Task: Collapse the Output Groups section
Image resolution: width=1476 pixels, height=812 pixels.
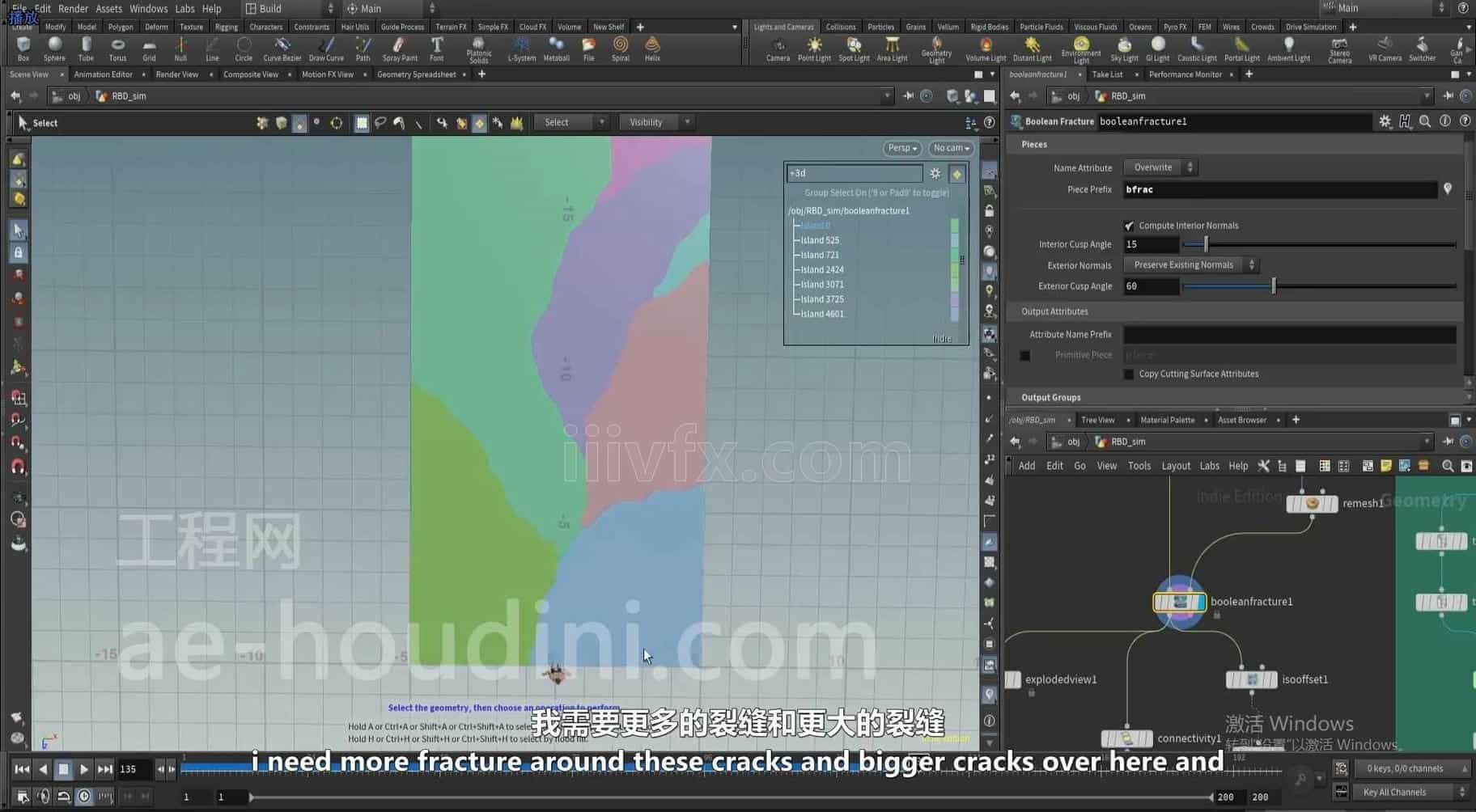Action: coord(1050,397)
